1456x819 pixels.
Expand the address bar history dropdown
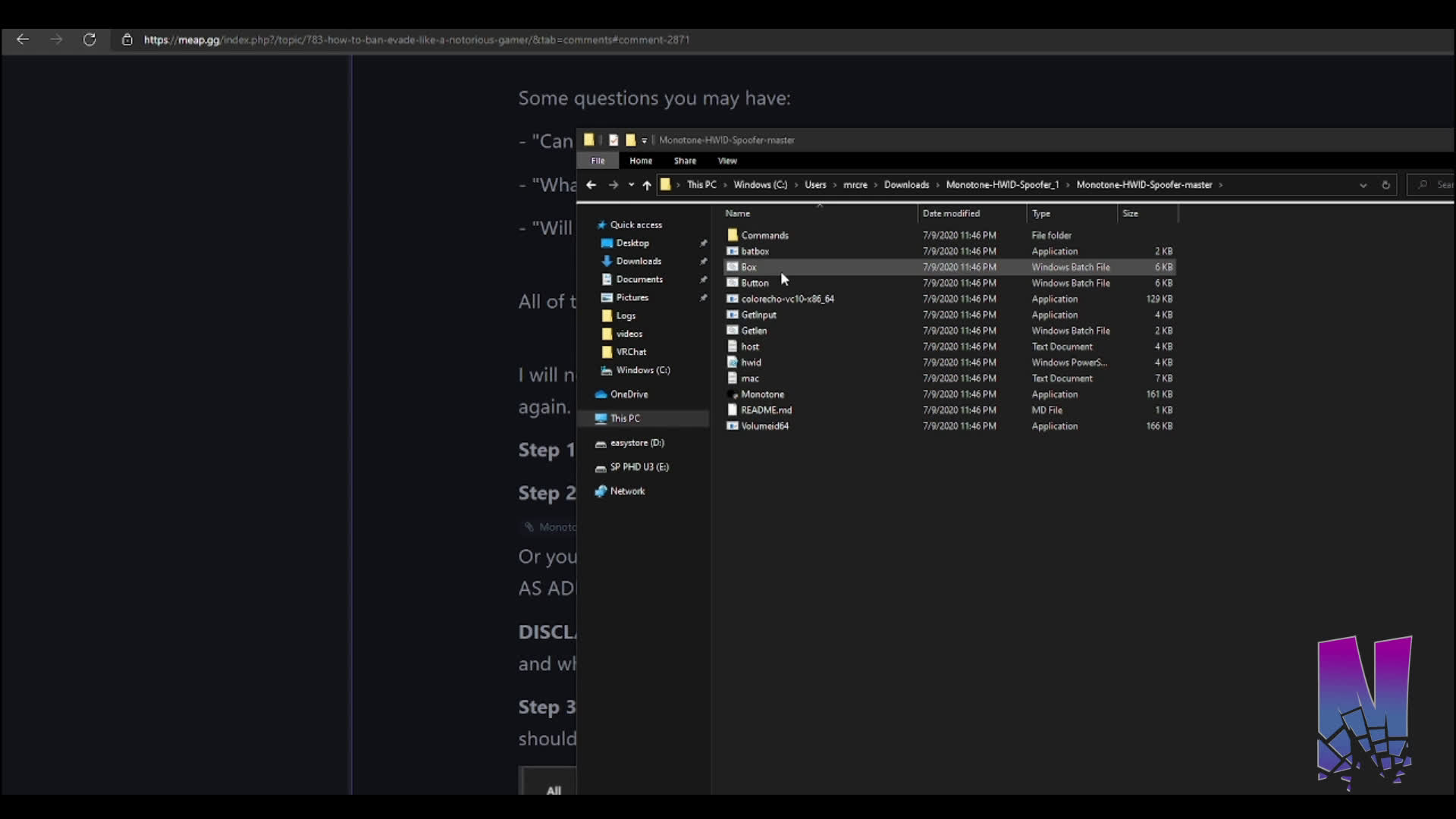click(1363, 185)
